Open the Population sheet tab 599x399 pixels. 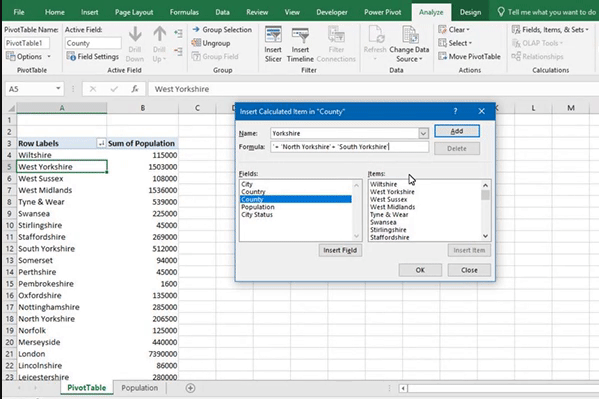point(139,388)
